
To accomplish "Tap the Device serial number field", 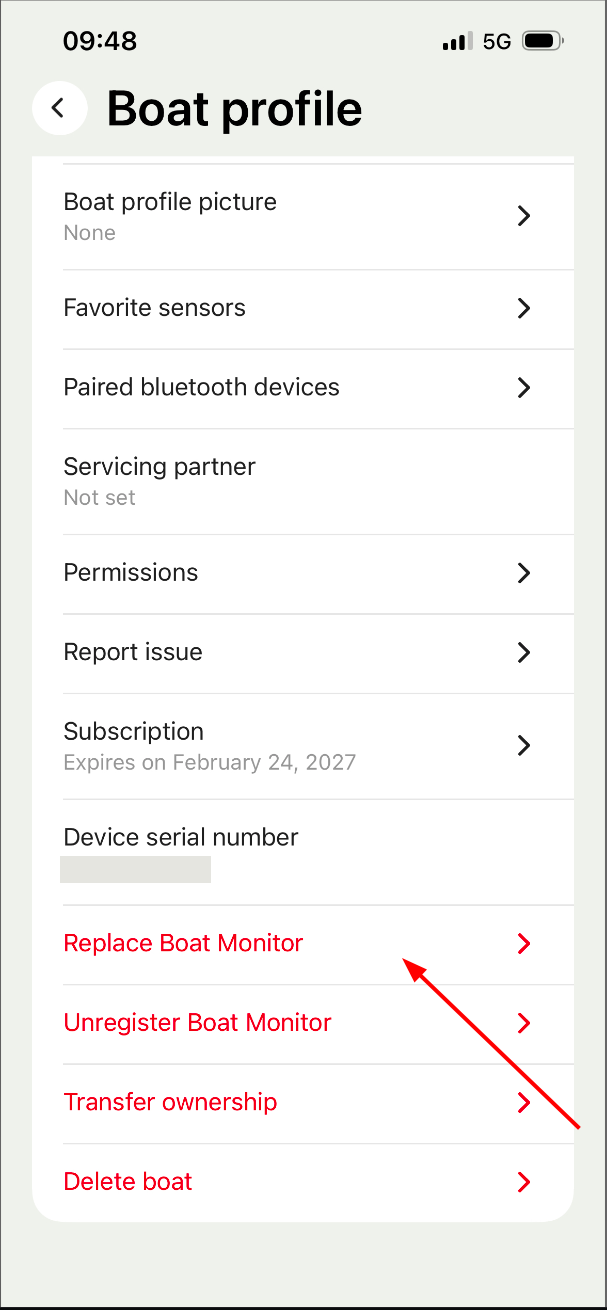I will coord(303,852).
